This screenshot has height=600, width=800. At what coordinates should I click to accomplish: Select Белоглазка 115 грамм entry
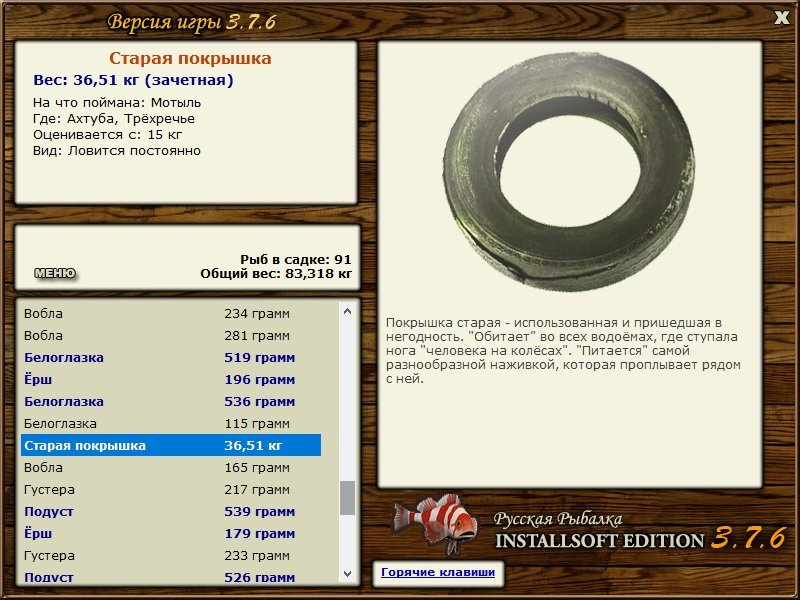[171, 423]
